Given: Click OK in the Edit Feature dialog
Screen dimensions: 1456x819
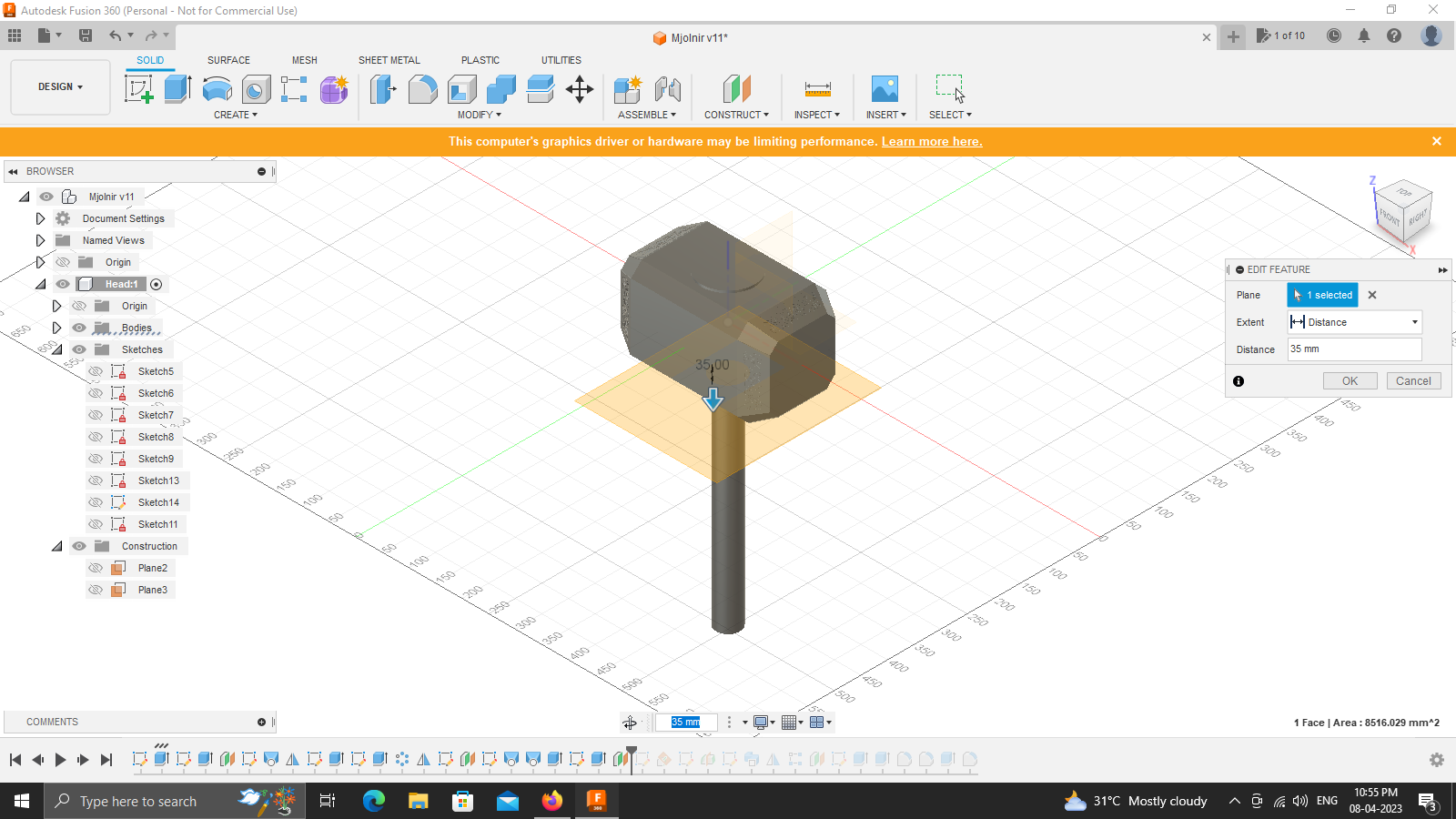Looking at the screenshot, I should [1350, 380].
